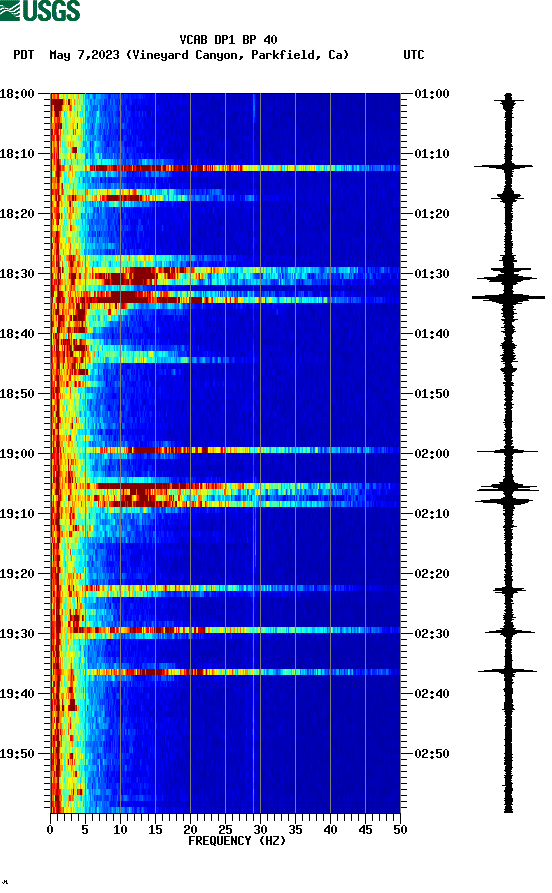
Task: Click the seismogram spike near 02:30 UTC
Action: click(x=509, y=632)
